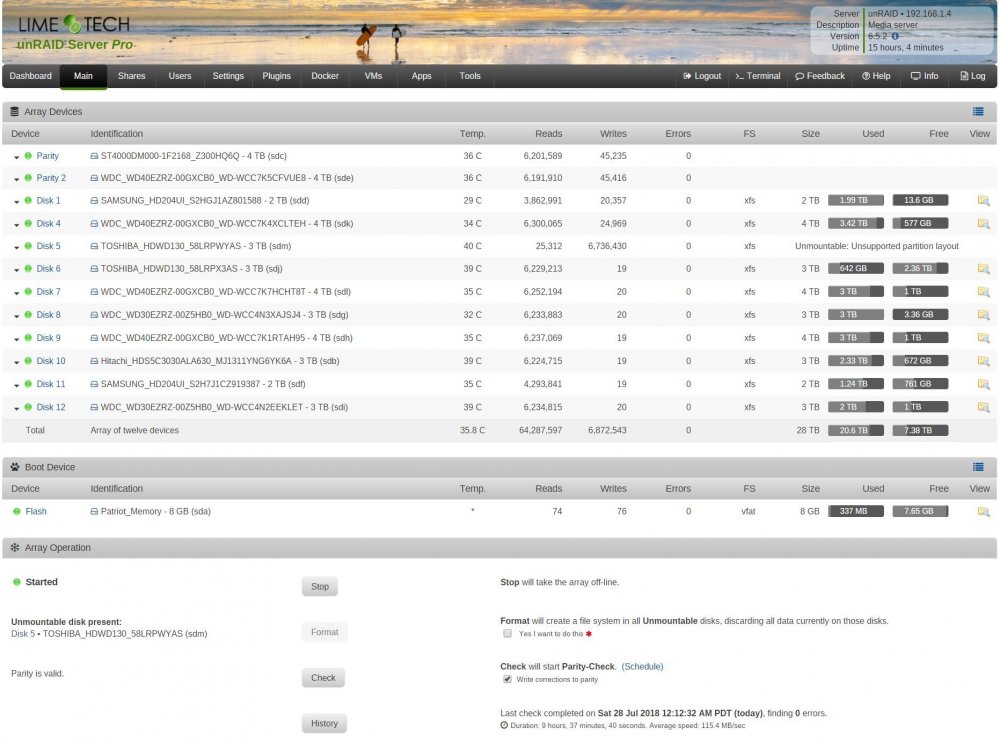Click the version info icon next to 6.5.2
Screen dimensions: 1000x742
pos(895,36)
